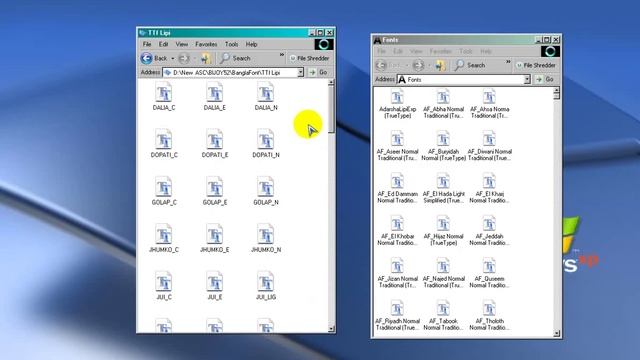Open File menu in Fonts window

click(382, 51)
